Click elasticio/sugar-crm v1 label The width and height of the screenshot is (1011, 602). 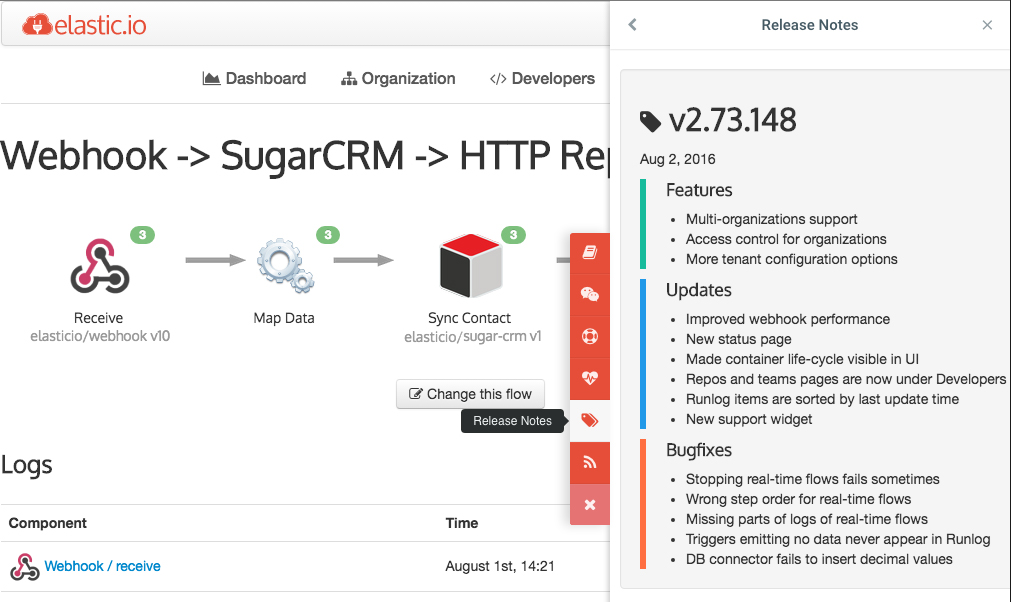click(x=473, y=336)
